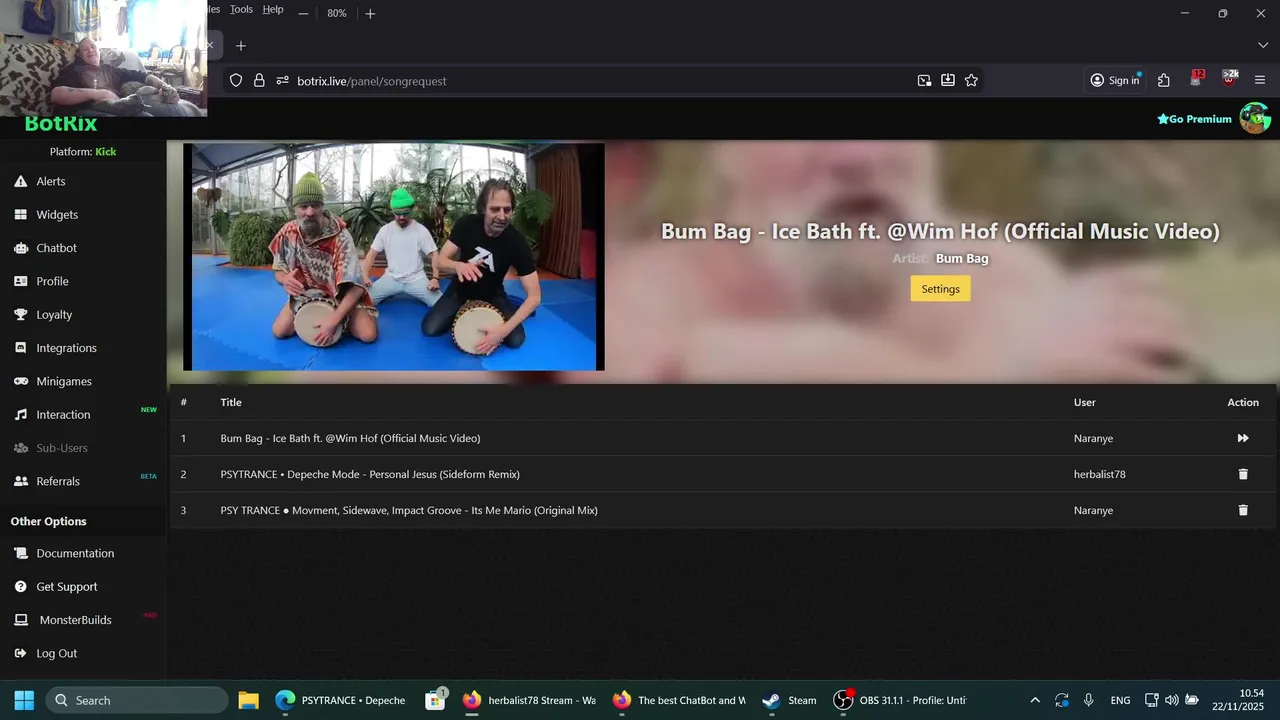Open the Firefox hamburger menu
This screenshot has width=1280, height=720.
[x=1260, y=80]
